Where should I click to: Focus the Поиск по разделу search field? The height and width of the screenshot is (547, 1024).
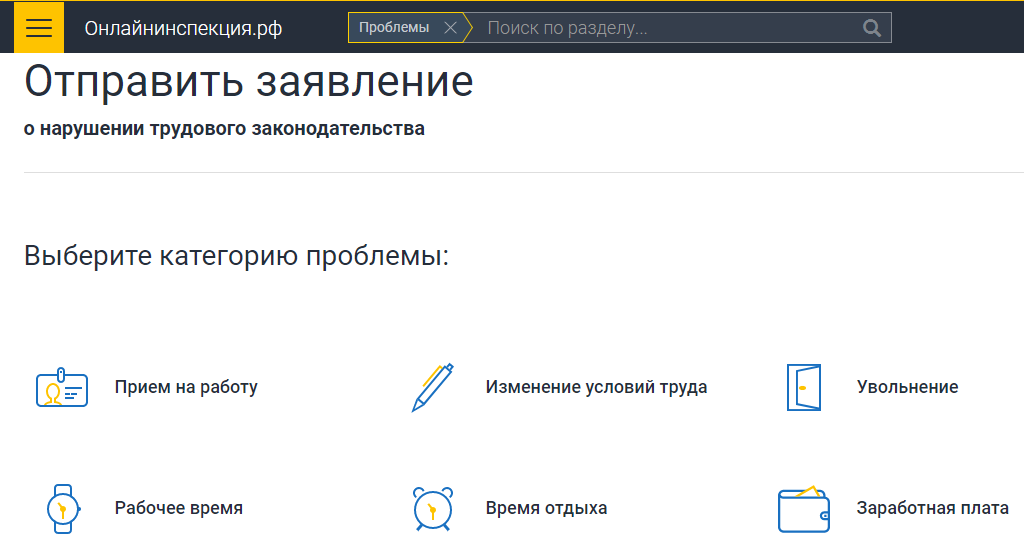tap(665, 28)
